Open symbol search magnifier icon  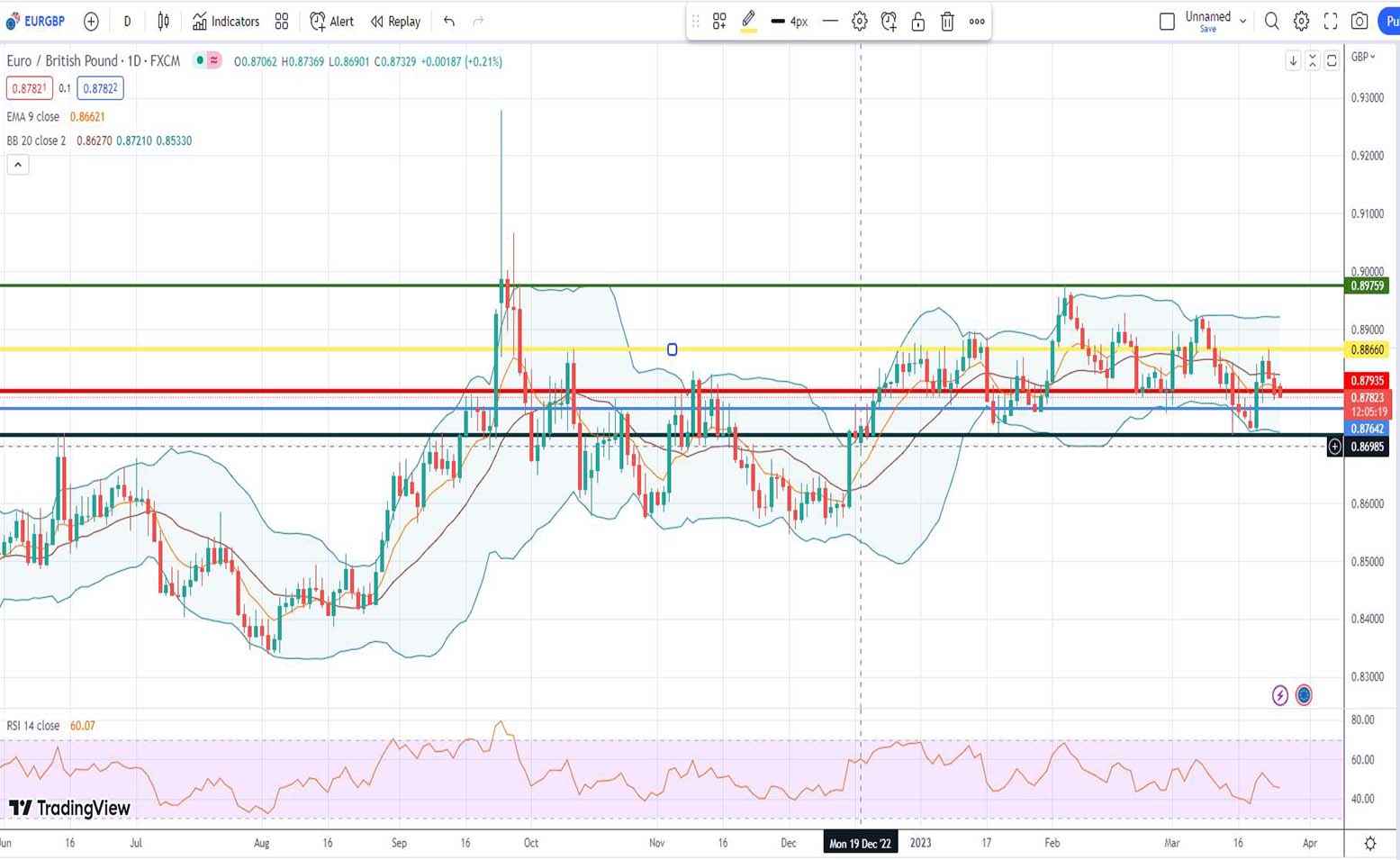[x=1271, y=21]
